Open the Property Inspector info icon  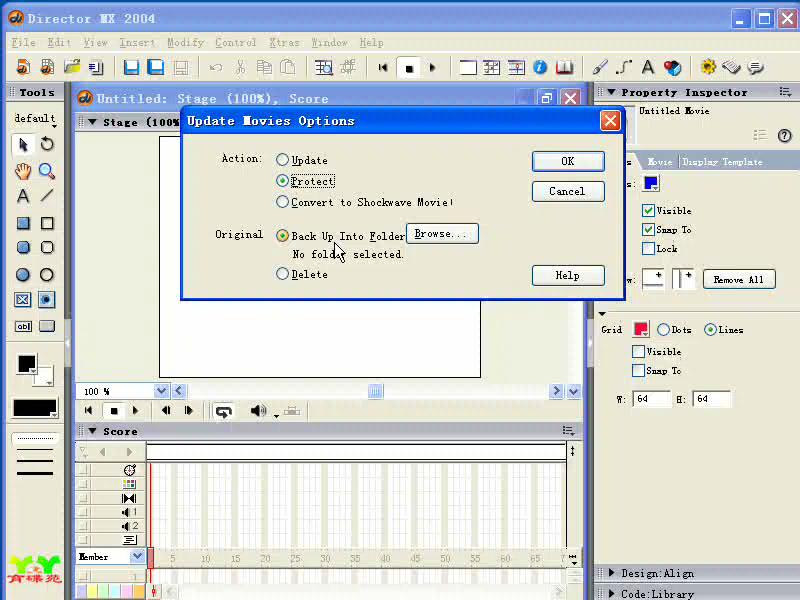(x=540, y=67)
